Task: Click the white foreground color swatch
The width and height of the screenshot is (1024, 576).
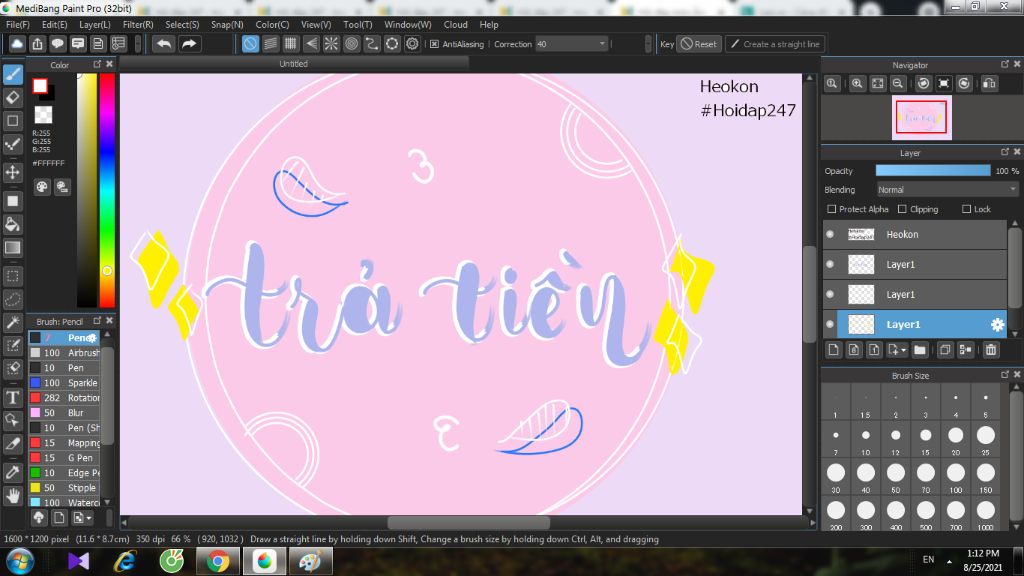Action: pyautogui.click(x=40, y=86)
